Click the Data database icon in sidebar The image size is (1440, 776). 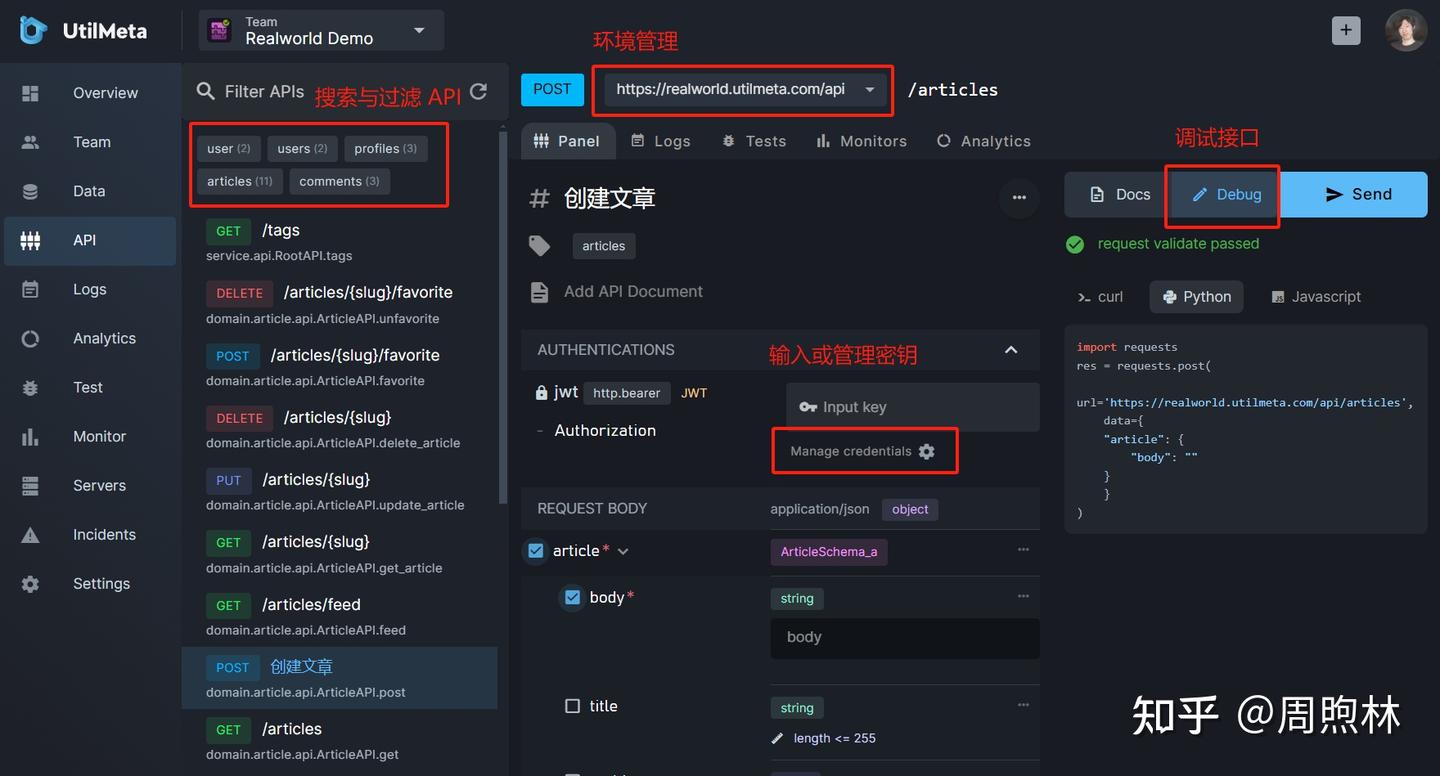pos(31,191)
